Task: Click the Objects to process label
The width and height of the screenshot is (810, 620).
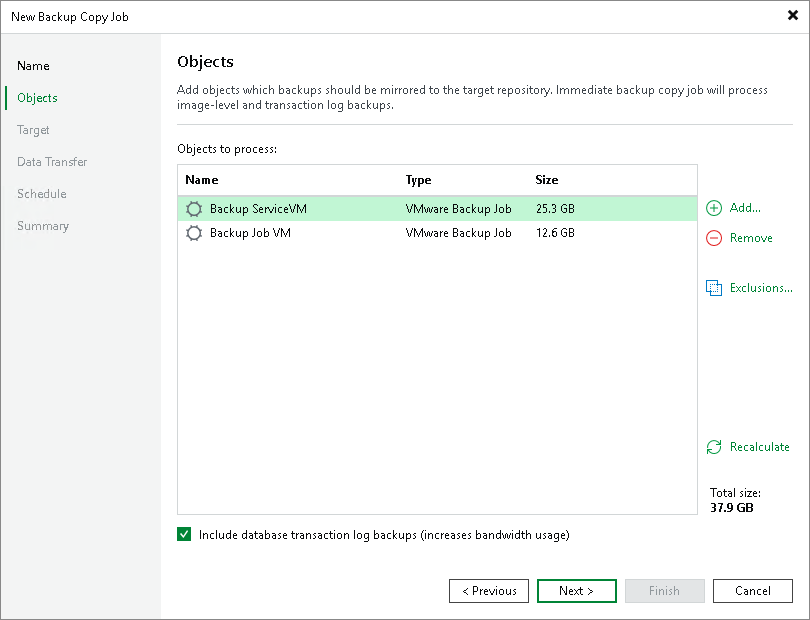Action: tap(227, 149)
